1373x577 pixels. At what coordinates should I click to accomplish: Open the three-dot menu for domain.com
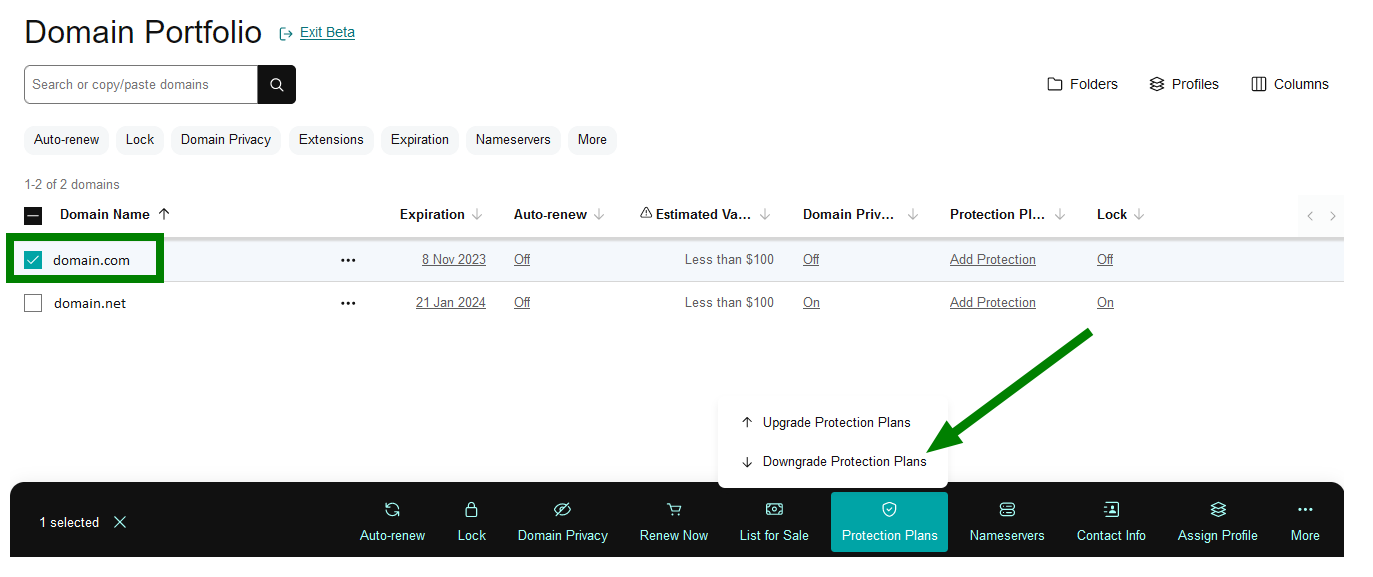tap(348, 260)
